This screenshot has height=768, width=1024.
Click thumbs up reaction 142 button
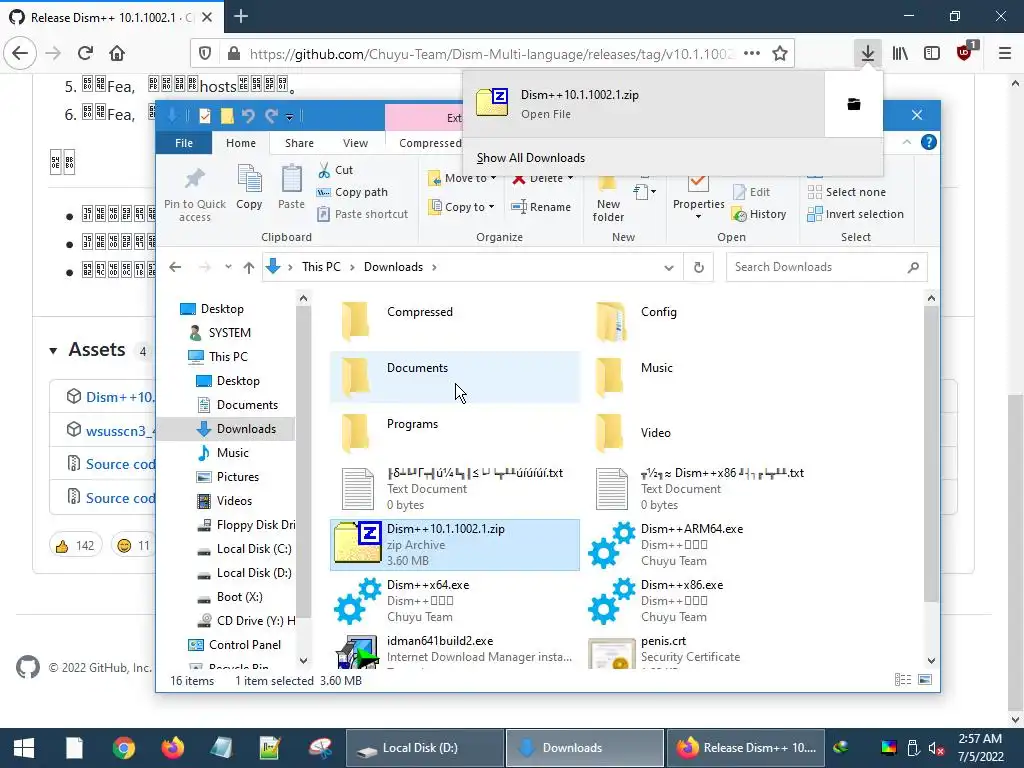click(x=76, y=545)
